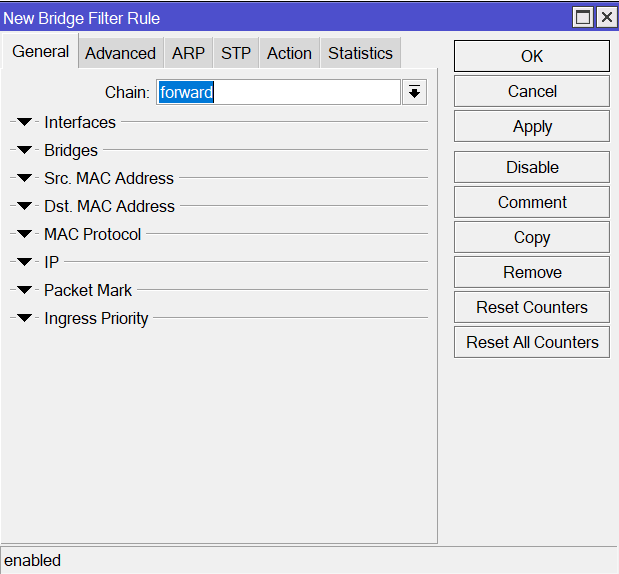This screenshot has height=574, width=619.
Task: Click Reset Counters button
Action: [x=532, y=307]
